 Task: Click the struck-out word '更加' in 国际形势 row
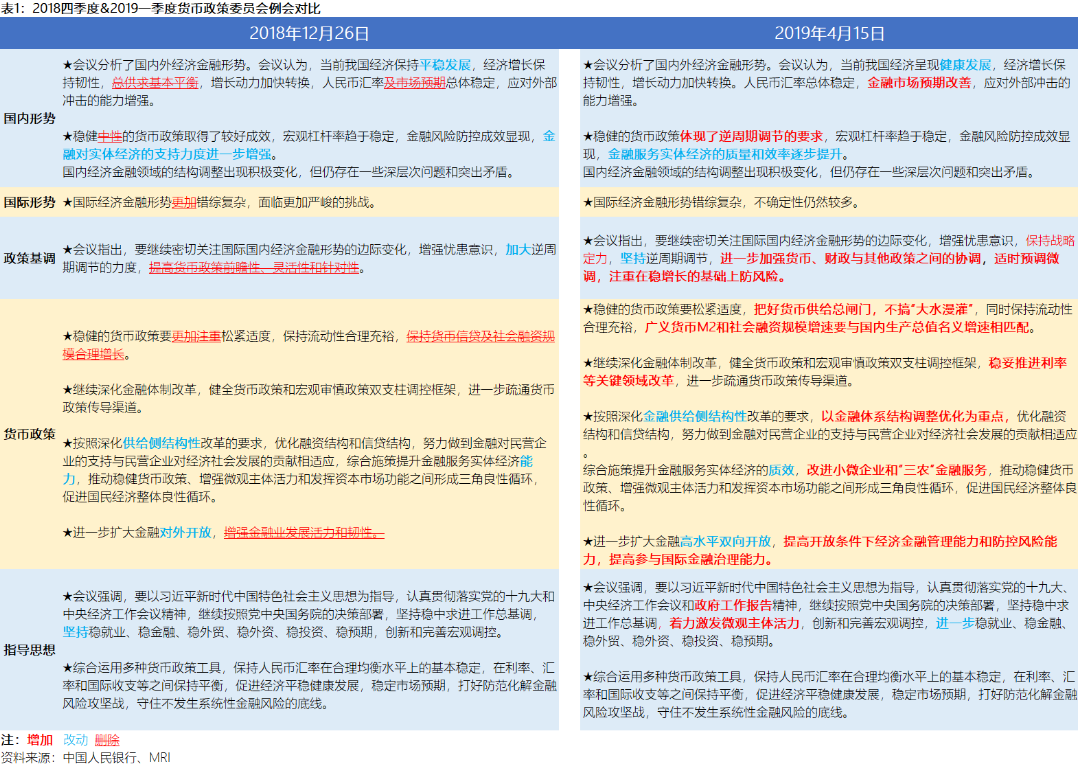[184, 202]
